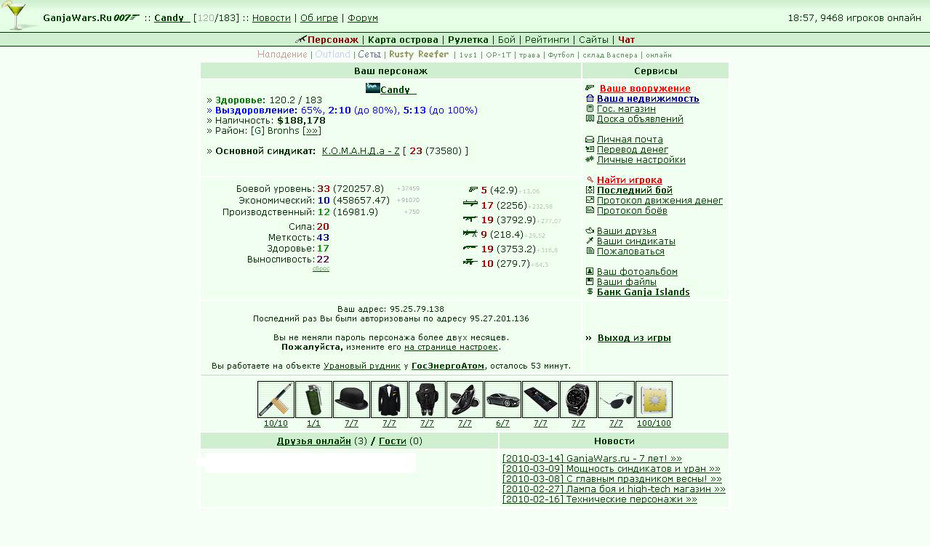Select the black shoes inventory item
The width and height of the screenshot is (930, 546).
[465, 400]
